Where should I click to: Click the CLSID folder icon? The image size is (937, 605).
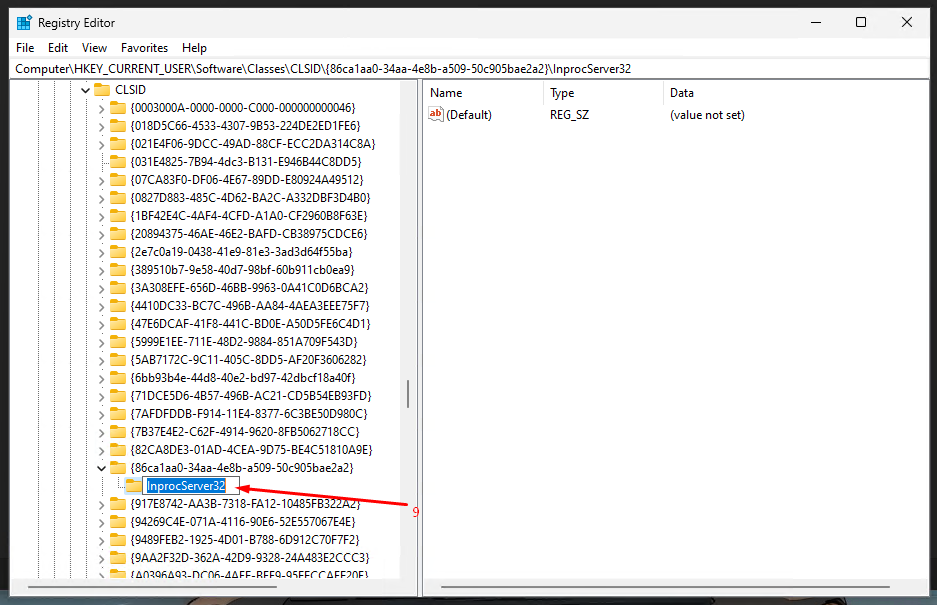tap(102, 90)
